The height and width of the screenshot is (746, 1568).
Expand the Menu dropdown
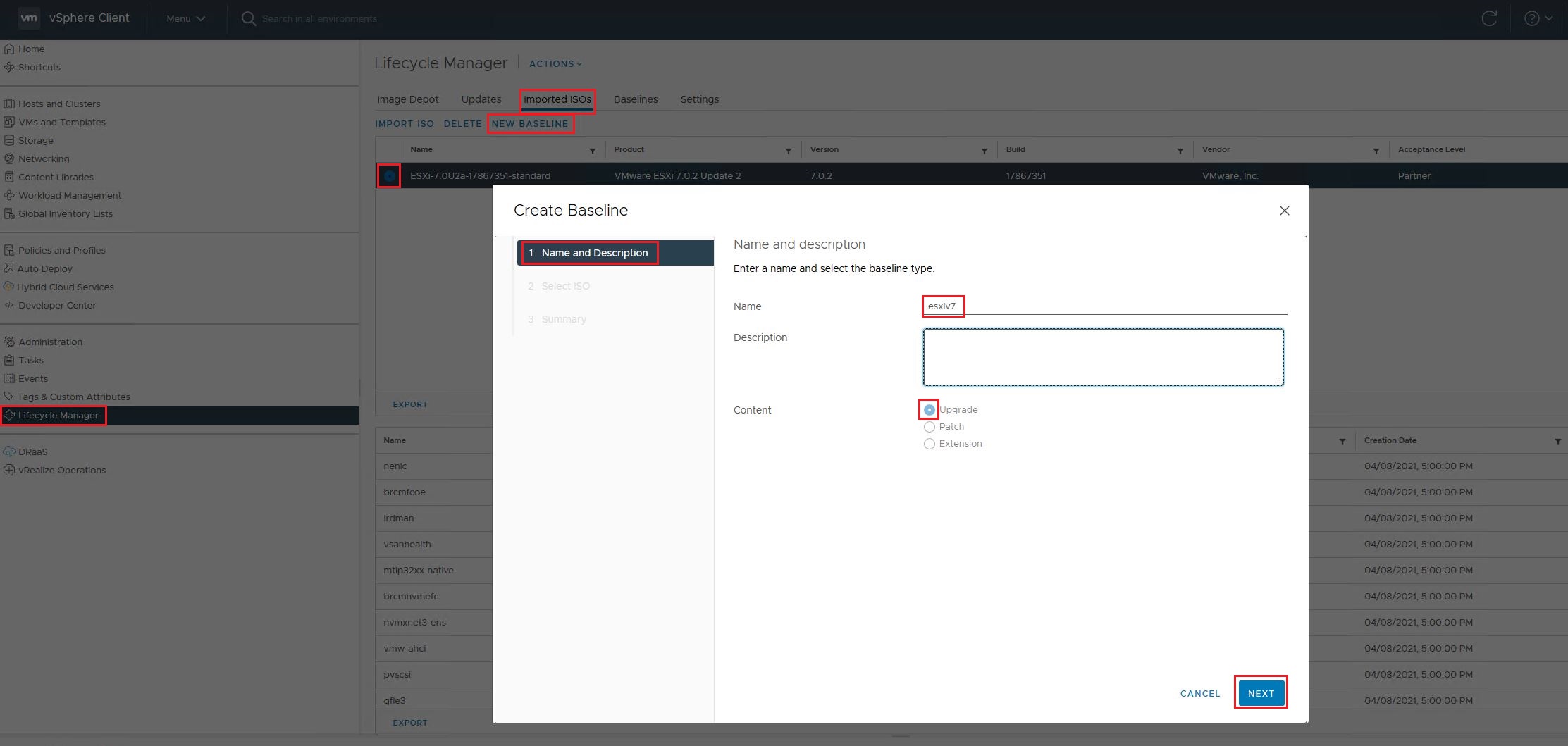pyautogui.click(x=185, y=18)
